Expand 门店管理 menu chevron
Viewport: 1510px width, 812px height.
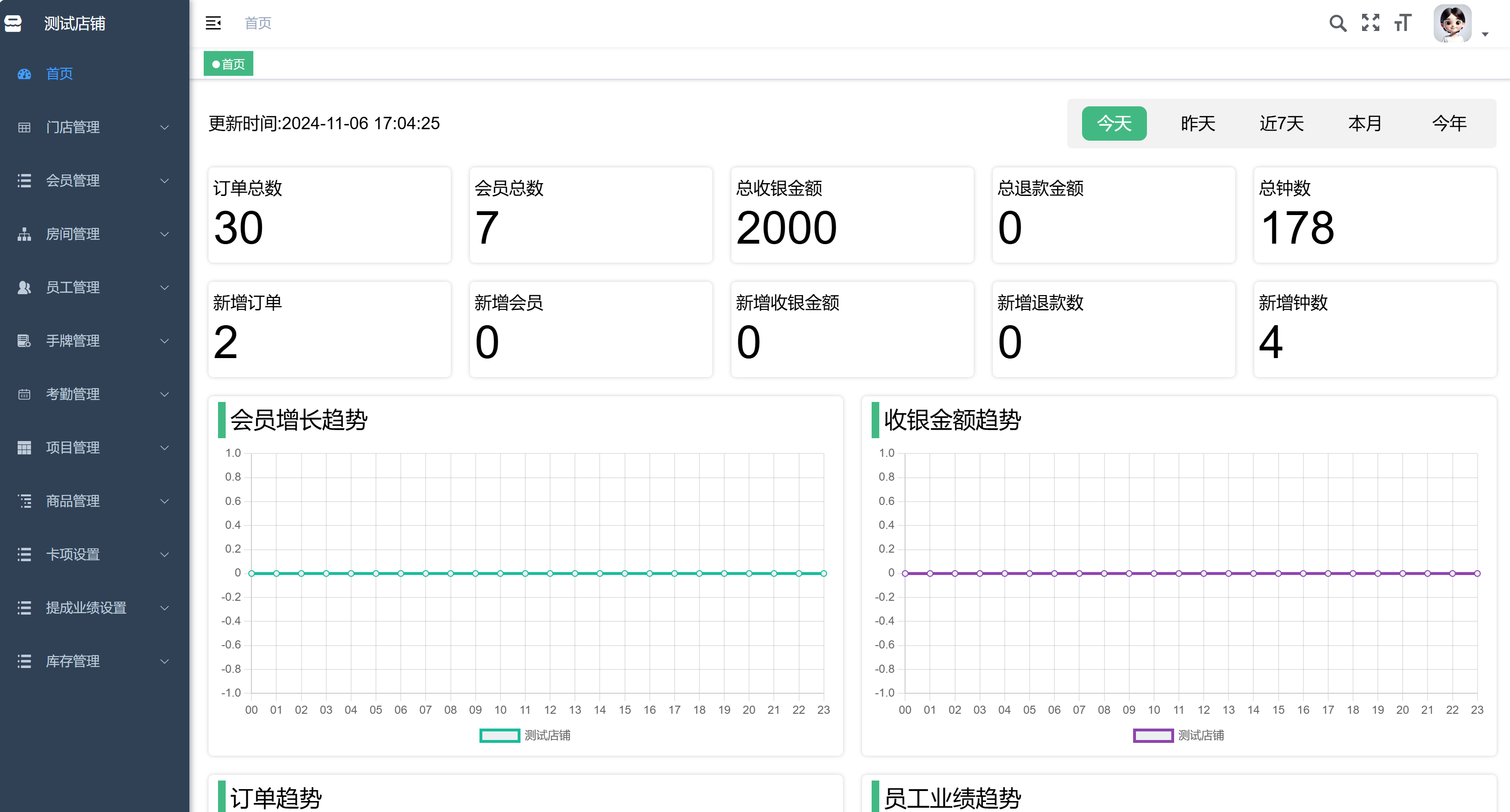click(x=165, y=127)
